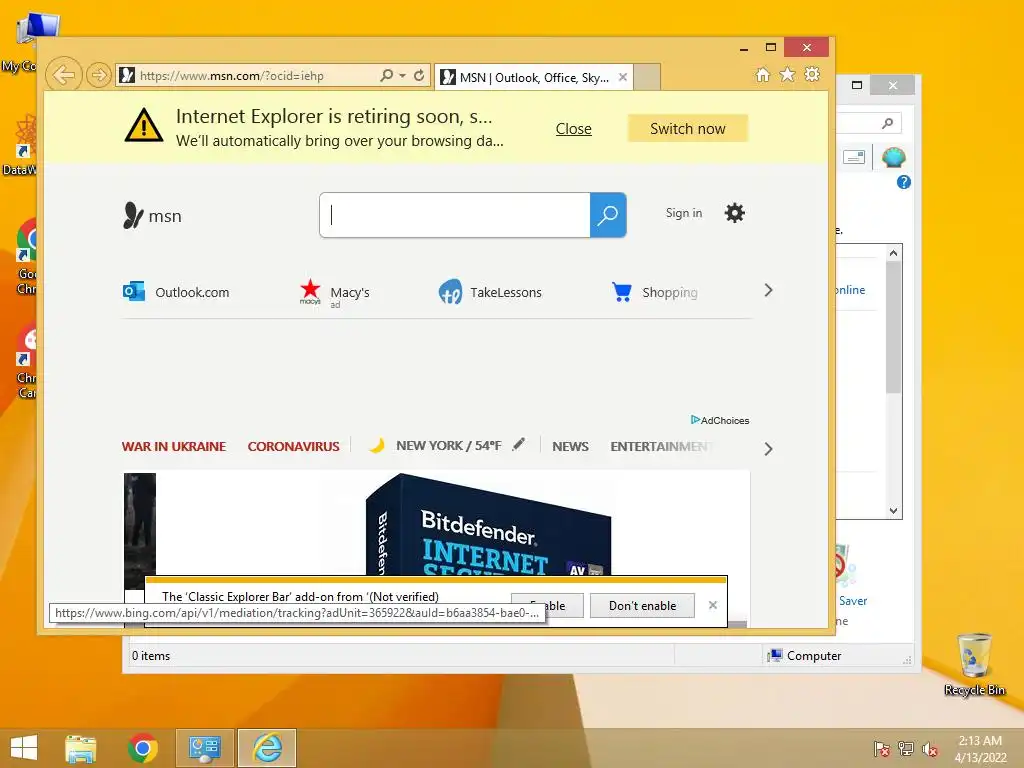Open the Recycle Bin desktop icon

click(x=974, y=664)
